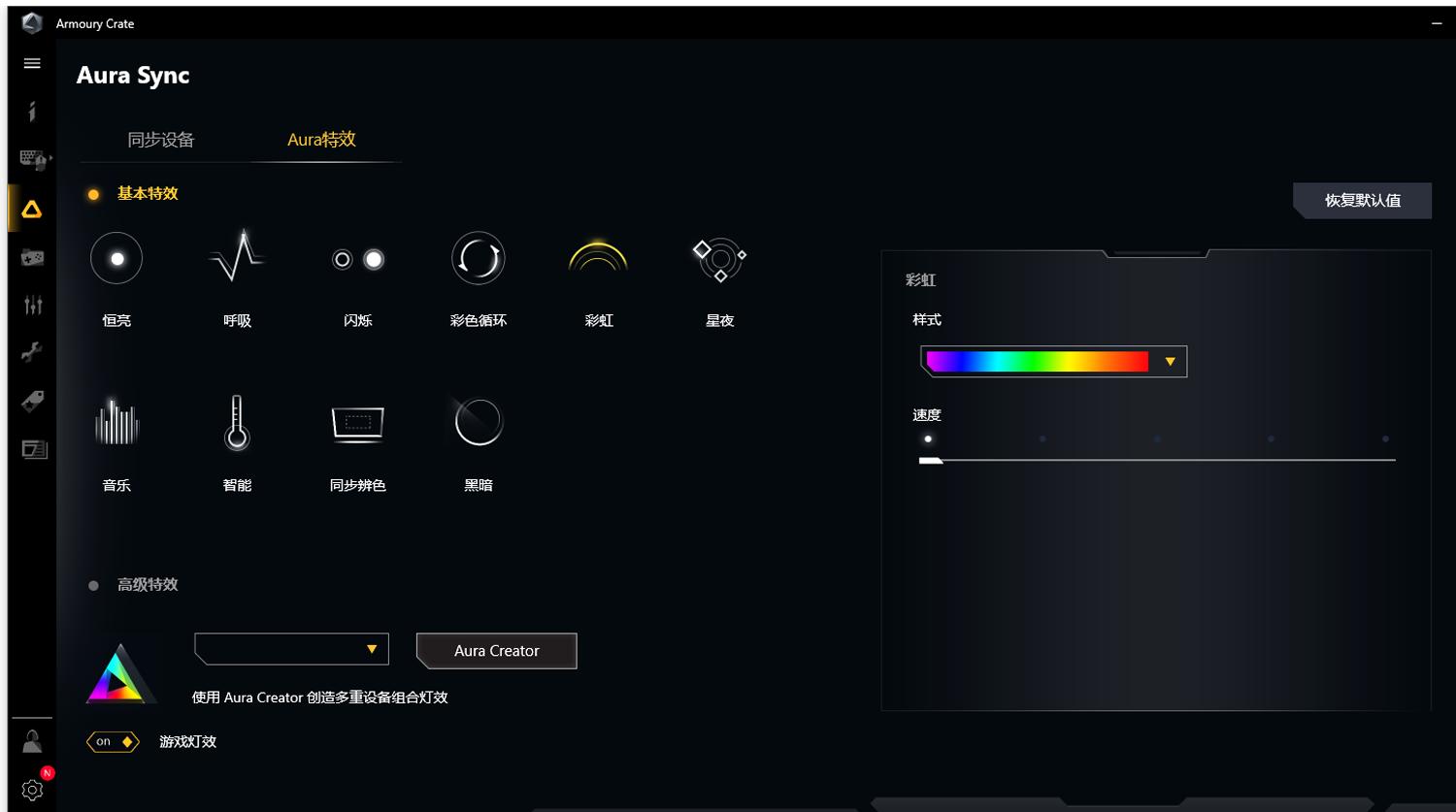Open the info home icon in sidebar
The height and width of the screenshot is (812, 1456).
pyautogui.click(x=32, y=111)
